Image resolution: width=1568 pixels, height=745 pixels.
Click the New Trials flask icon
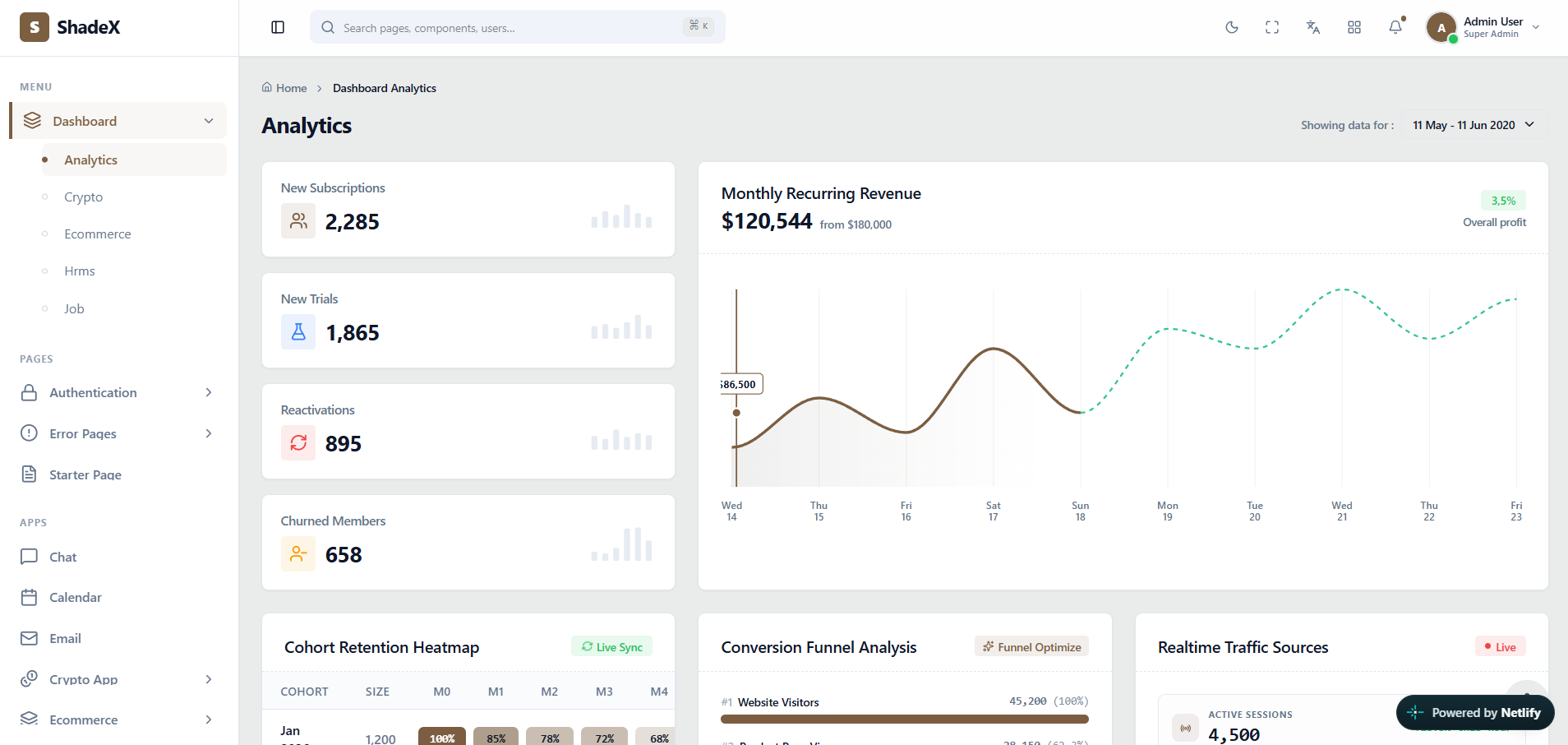pyautogui.click(x=298, y=332)
